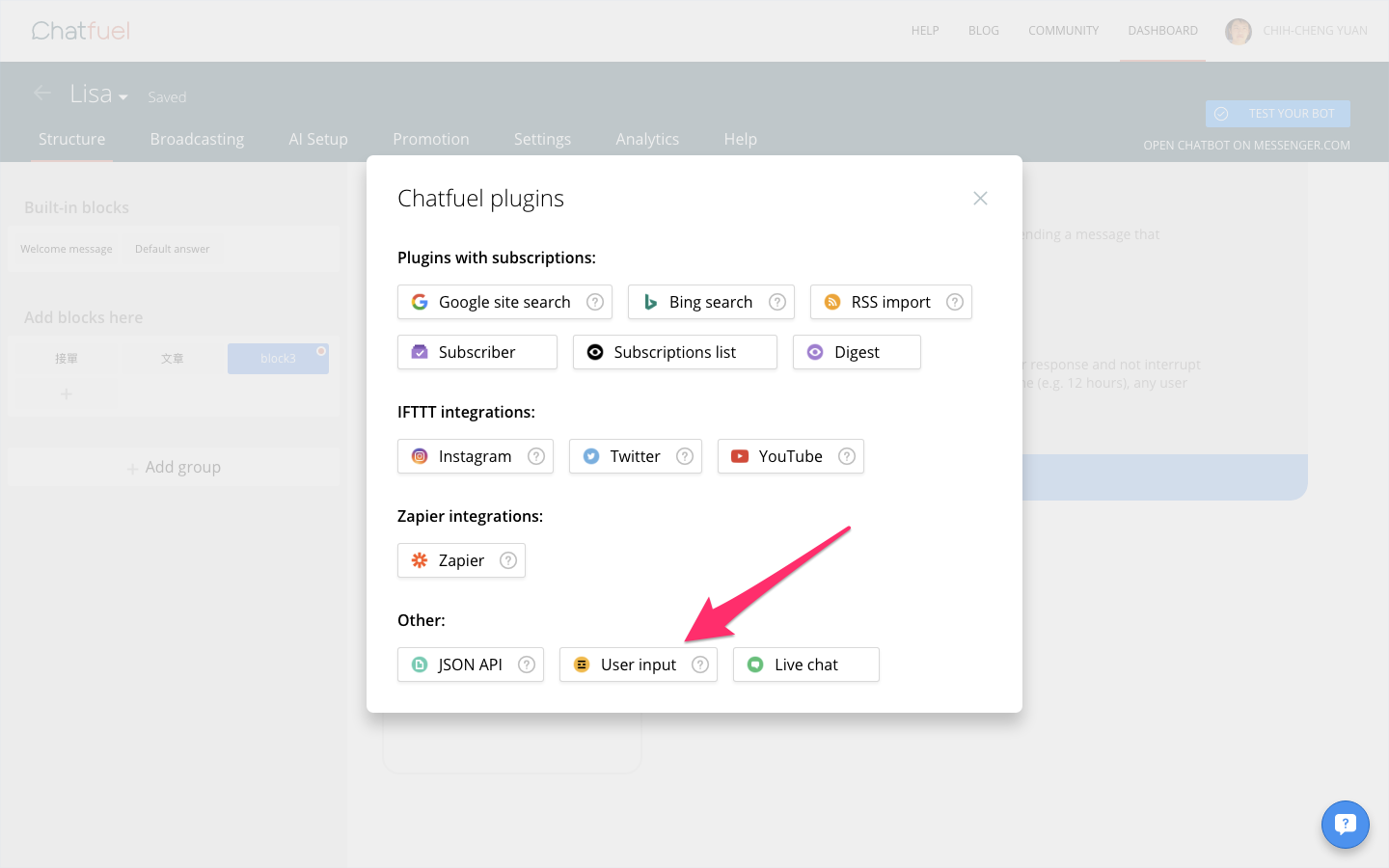Click the Chatfuel logo

(x=81, y=31)
